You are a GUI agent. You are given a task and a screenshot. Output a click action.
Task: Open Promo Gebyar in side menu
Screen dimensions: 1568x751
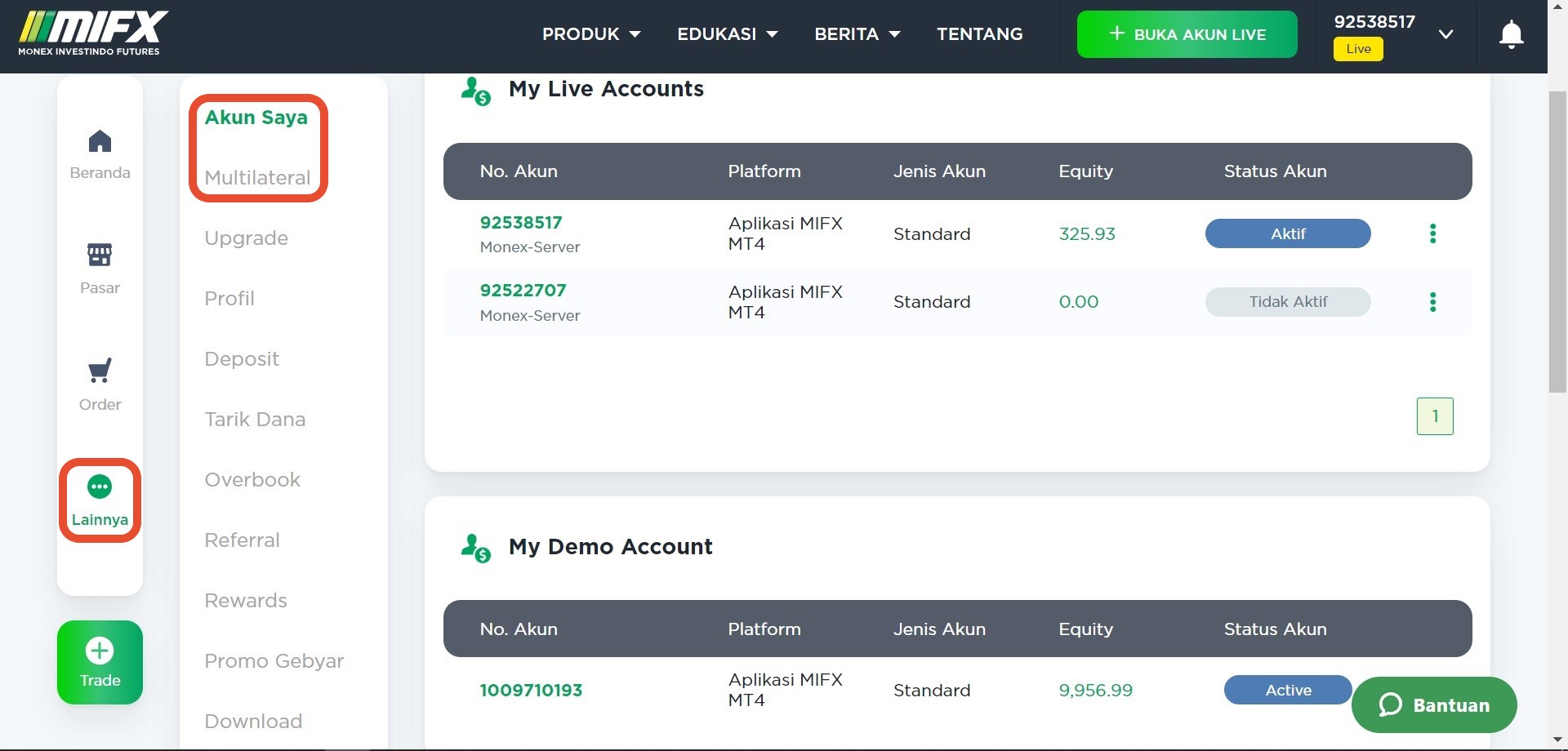274,661
